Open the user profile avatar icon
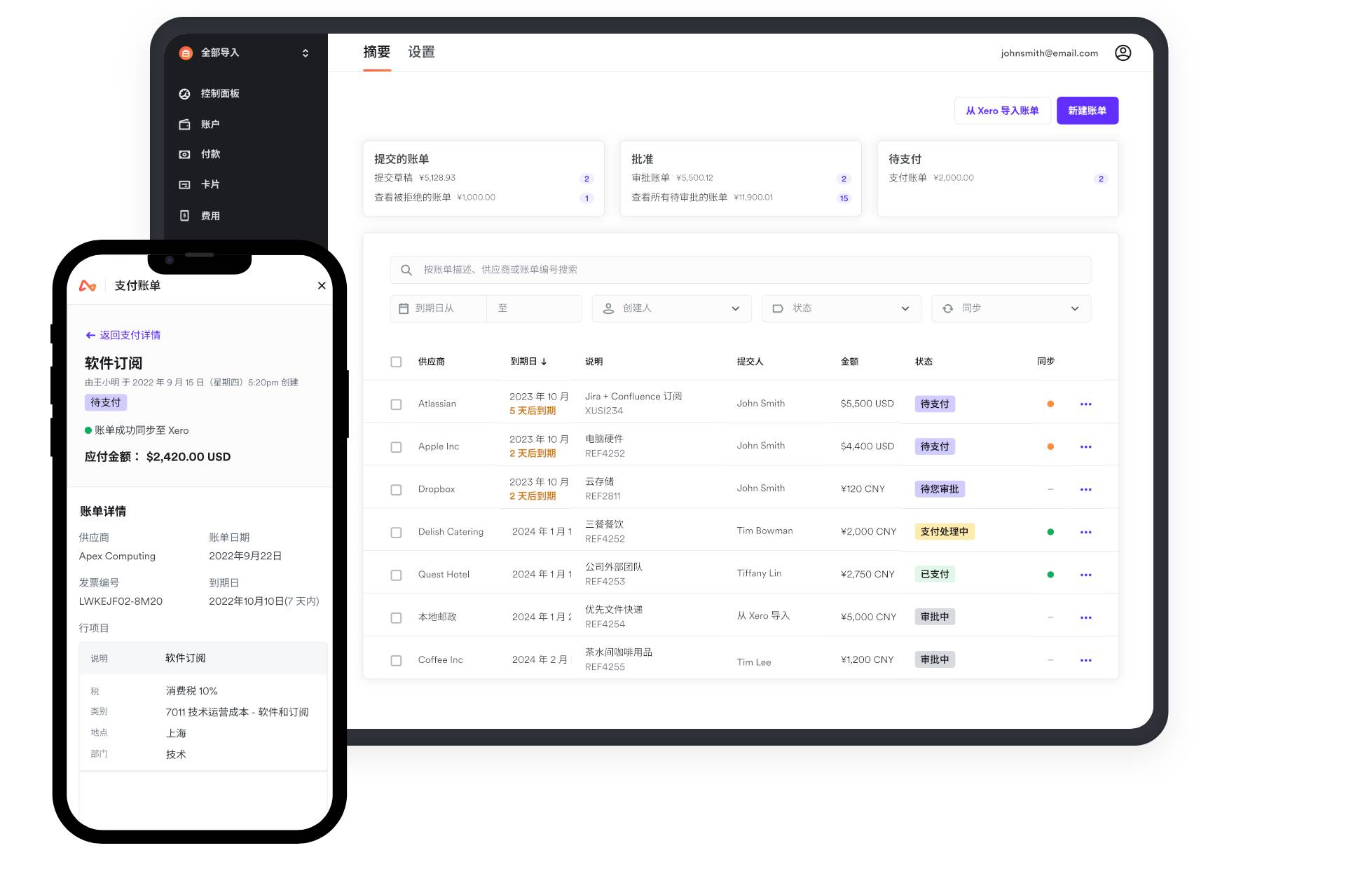The width and height of the screenshot is (1372, 869). 1123,53
